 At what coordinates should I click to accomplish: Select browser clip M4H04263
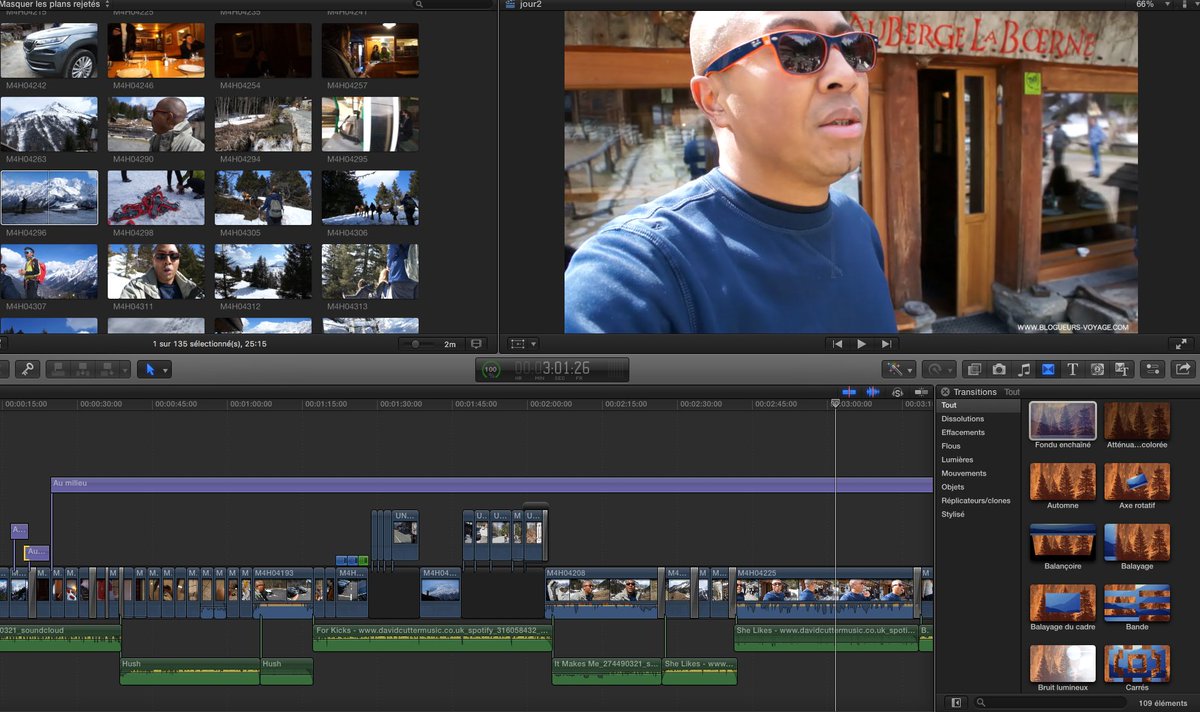coord(49,124)
